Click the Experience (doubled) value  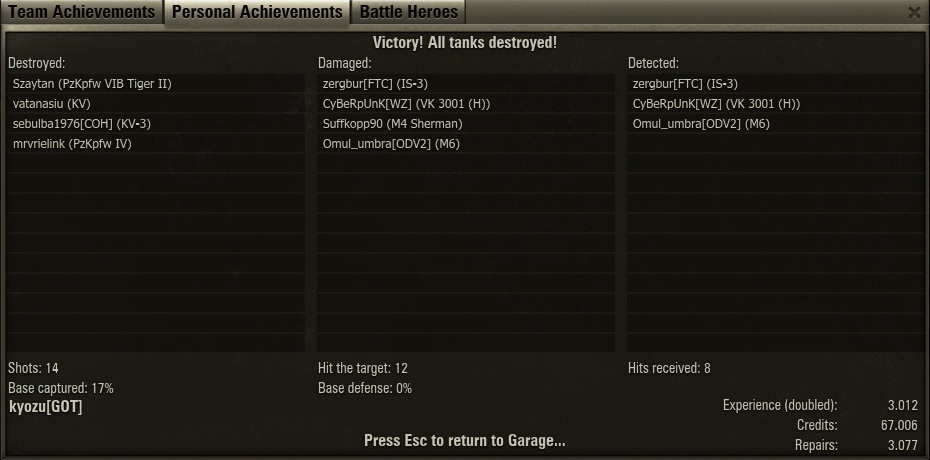pos(903,405)
